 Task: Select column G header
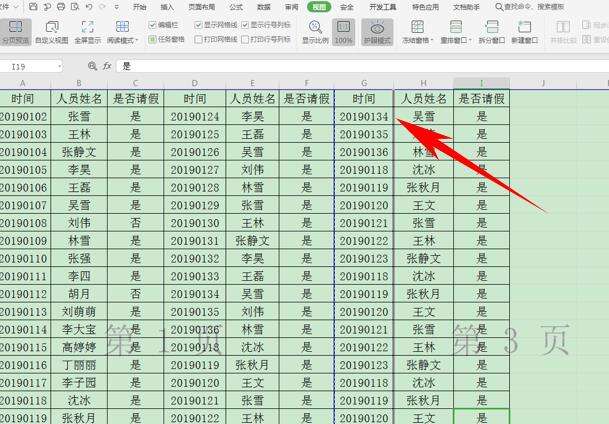(x=364, y=83)
